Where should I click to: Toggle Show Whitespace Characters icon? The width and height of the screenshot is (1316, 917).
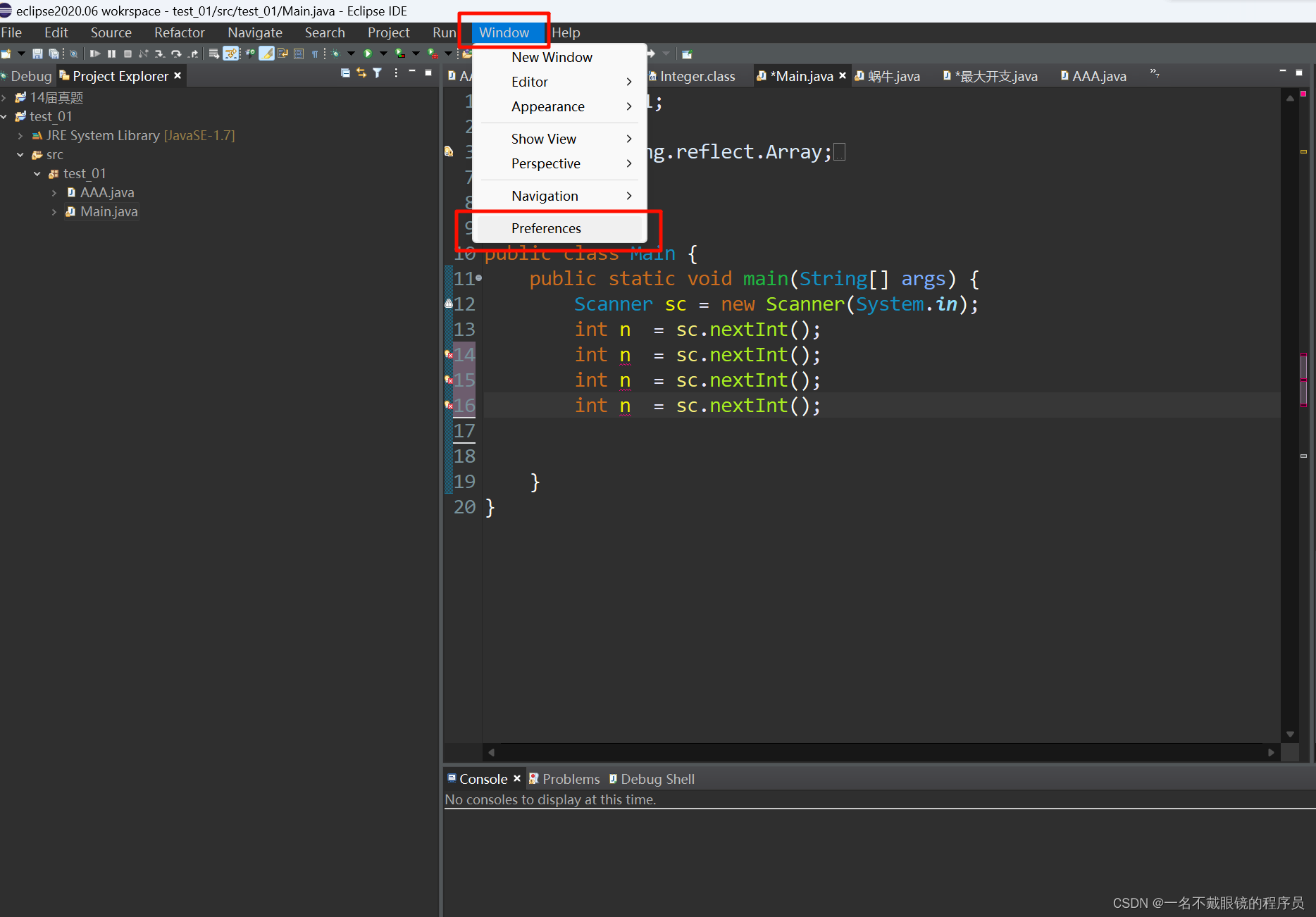point(315,54)
